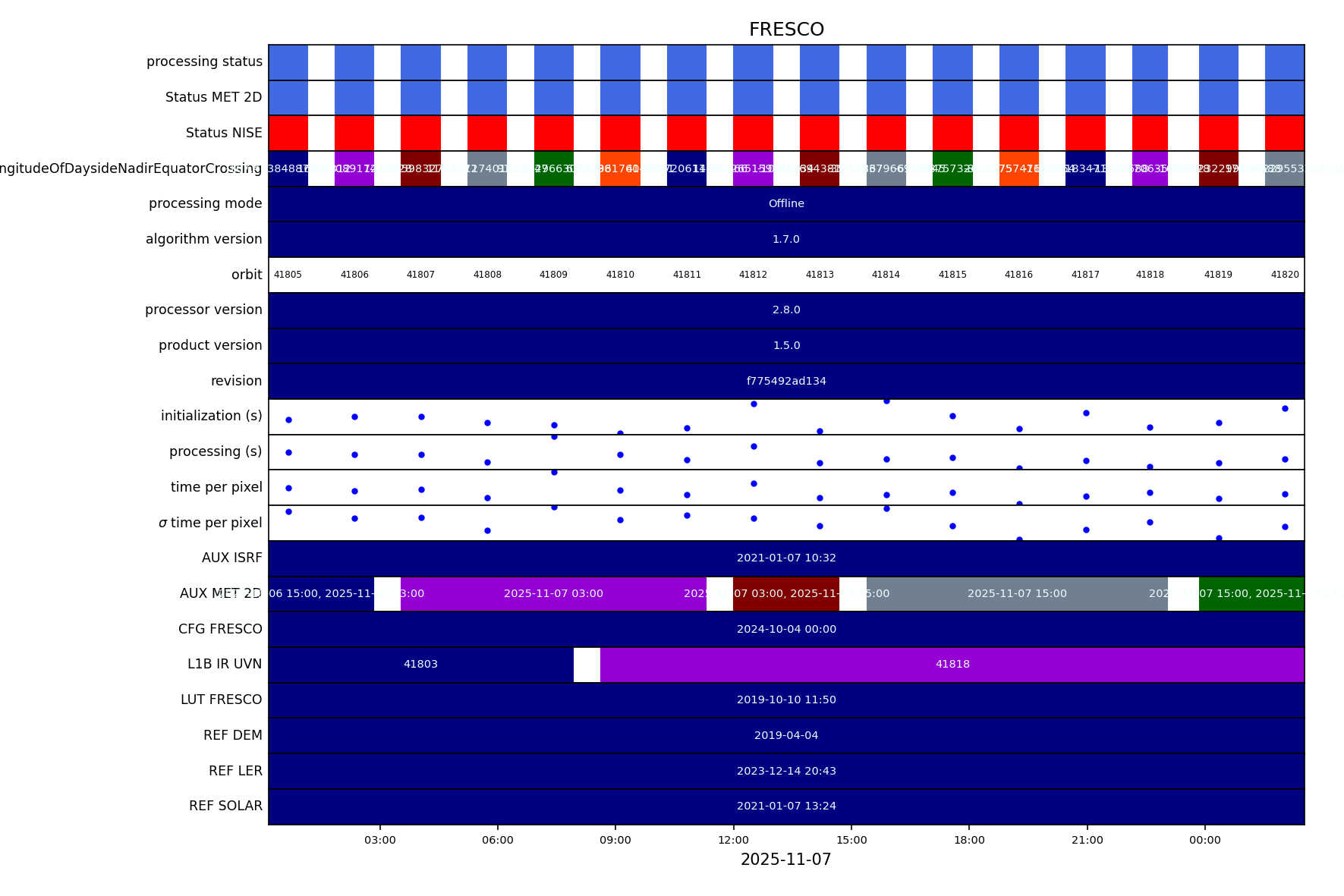Select orbit number 41812 label
Image resolution: width=1344 pixels, height=896 pixels.
point(753,275)
